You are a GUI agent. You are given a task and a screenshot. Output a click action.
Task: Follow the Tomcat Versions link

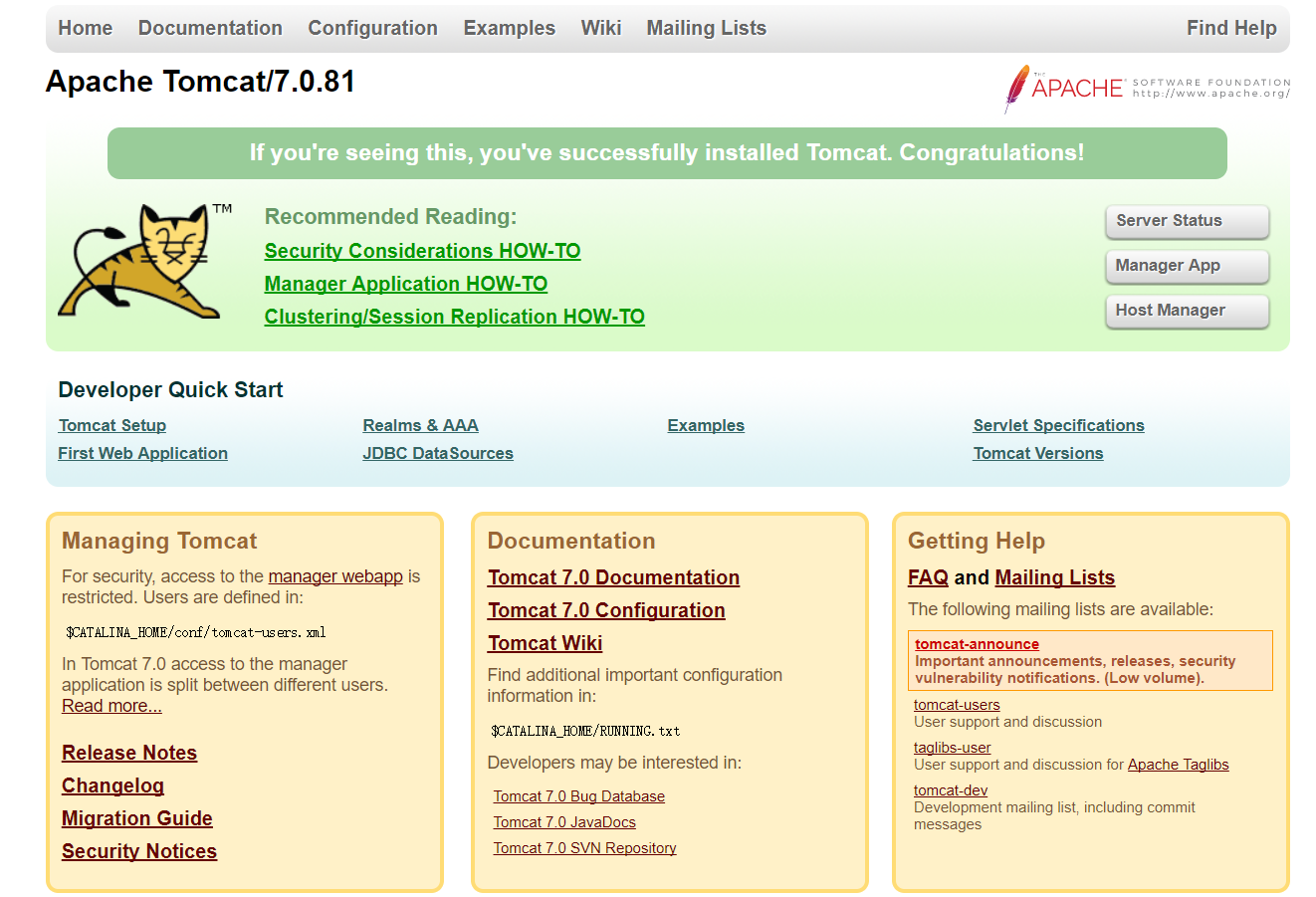coord(1038,453)
